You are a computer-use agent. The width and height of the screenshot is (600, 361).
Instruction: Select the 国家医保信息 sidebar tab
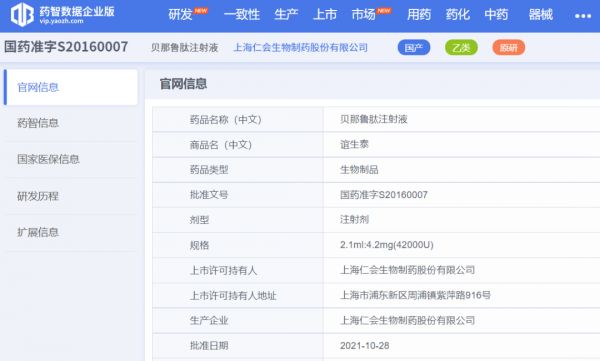tap(71, 159)
